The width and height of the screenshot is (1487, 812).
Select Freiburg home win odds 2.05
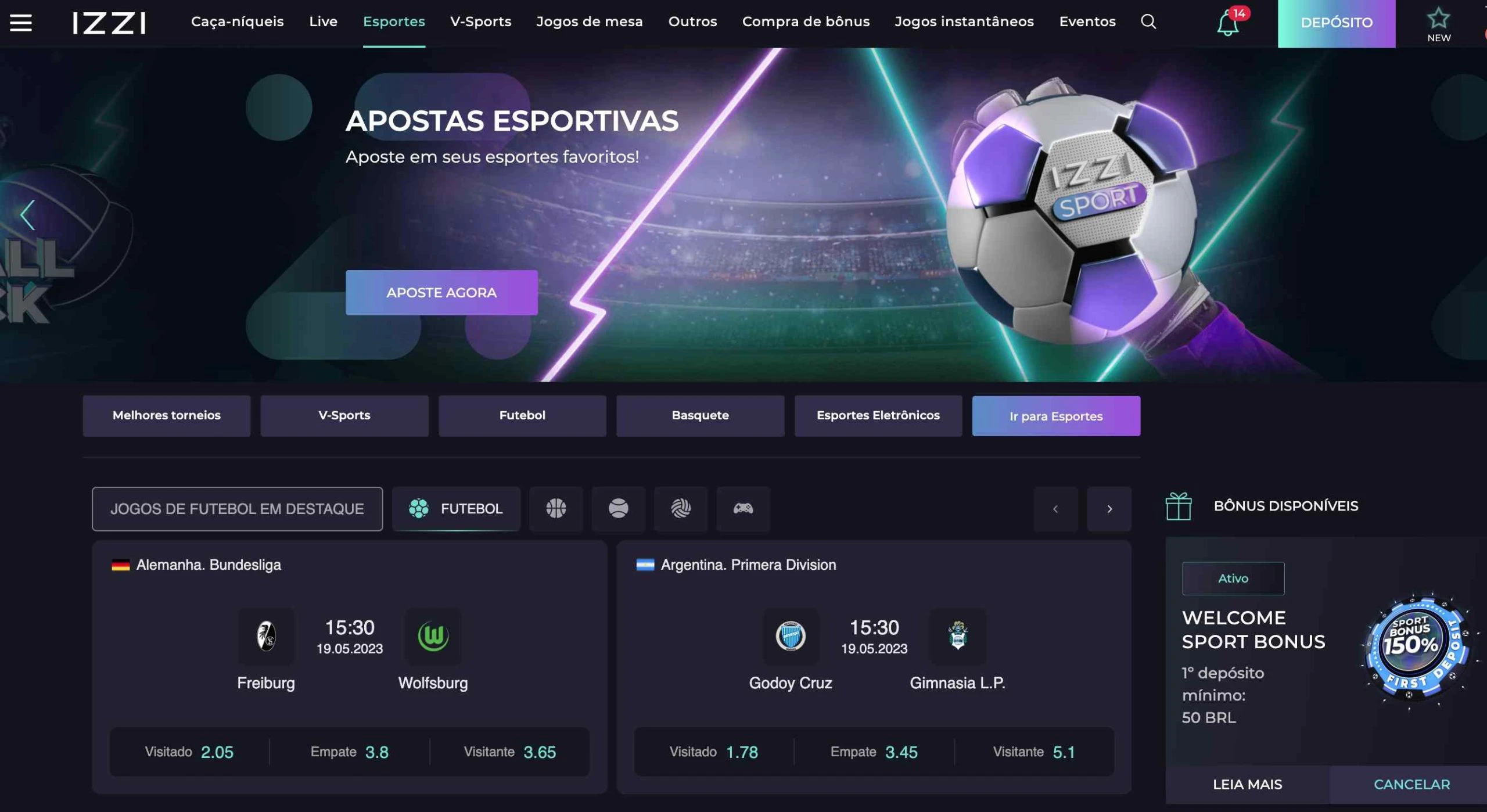coord(189,752)
